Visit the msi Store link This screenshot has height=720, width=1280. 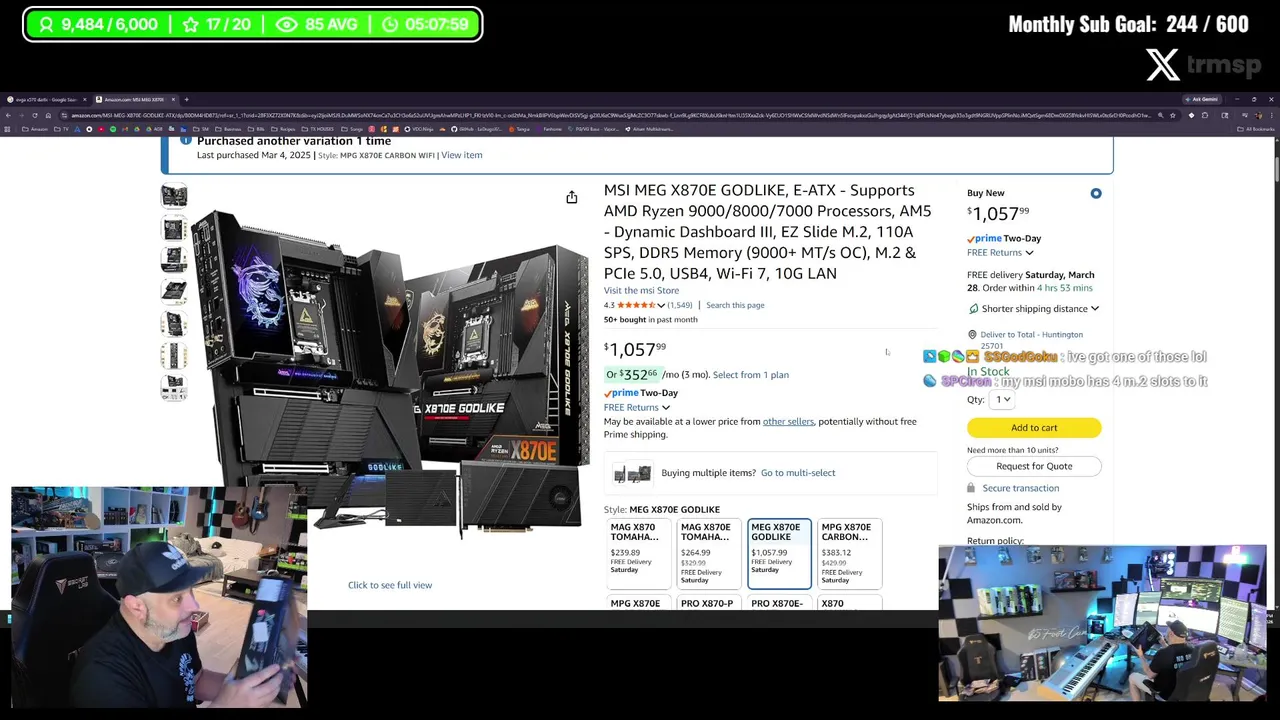click(641, 290)
